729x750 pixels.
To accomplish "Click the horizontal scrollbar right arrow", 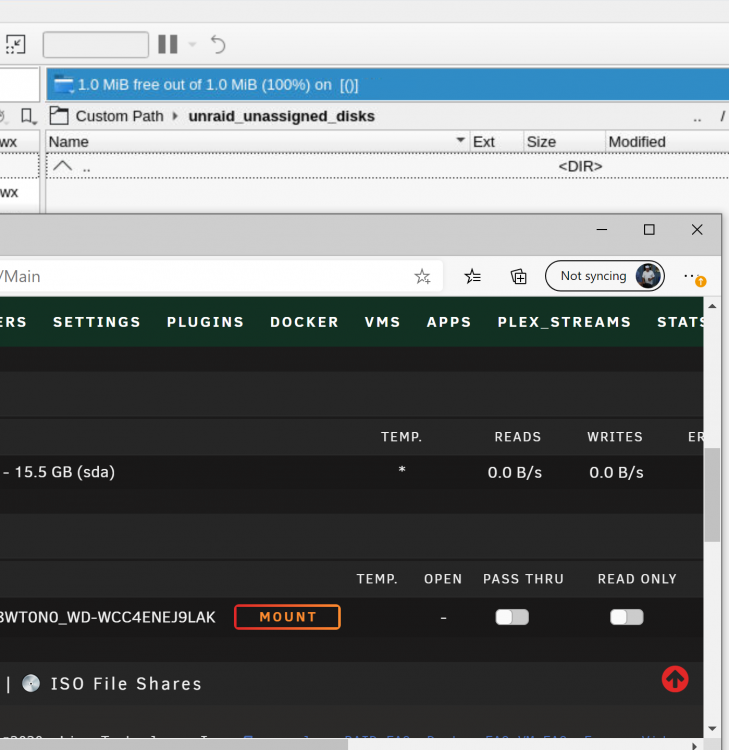I will click(x=694, y=746).
